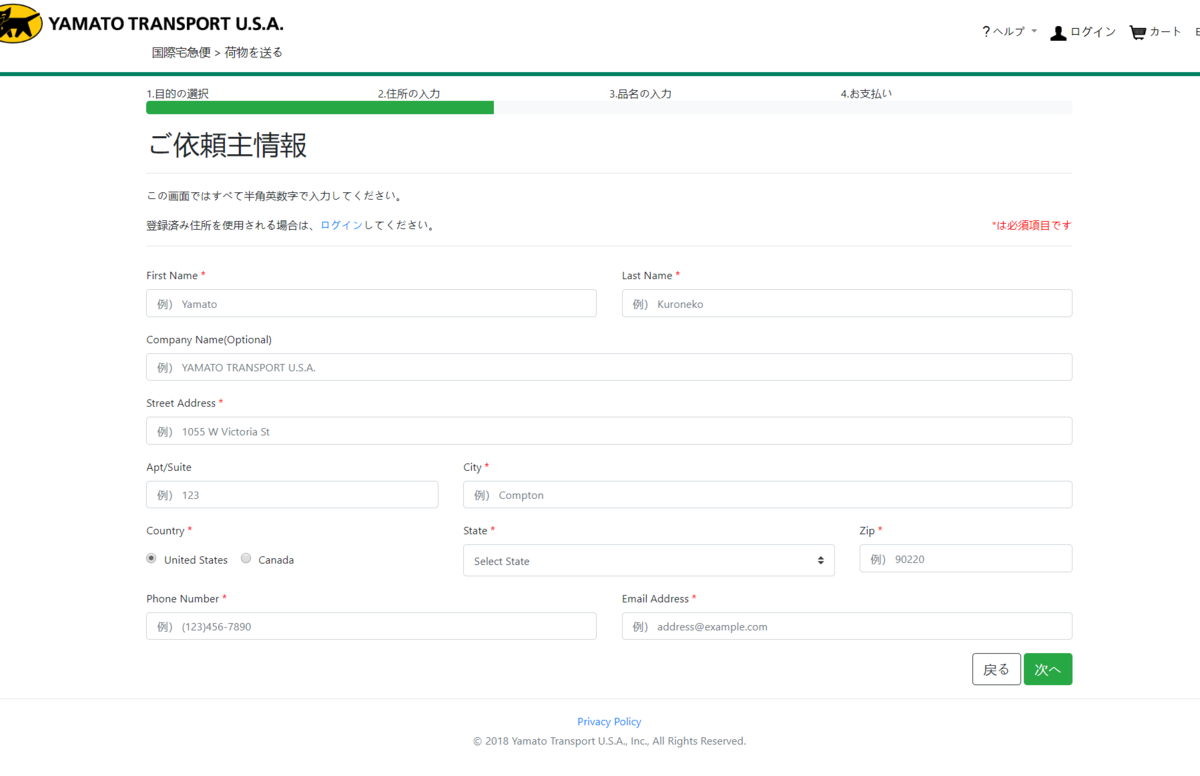Click step 3.品名の入力 label

(640, 93)
